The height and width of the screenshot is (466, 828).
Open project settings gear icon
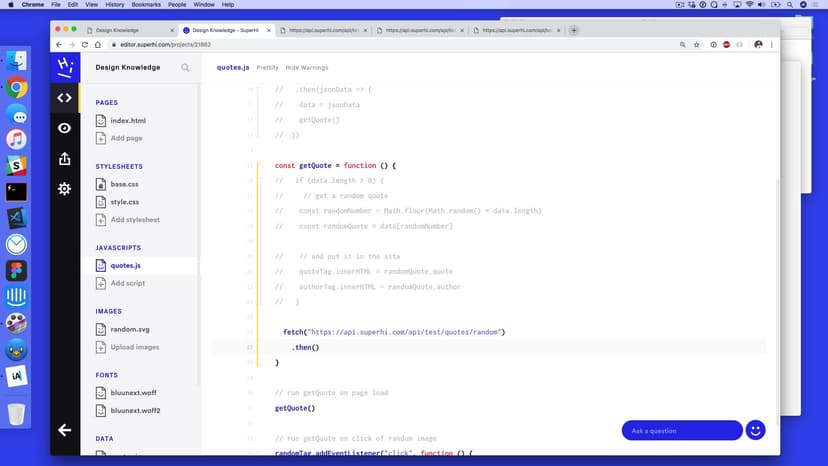(65, 189)
